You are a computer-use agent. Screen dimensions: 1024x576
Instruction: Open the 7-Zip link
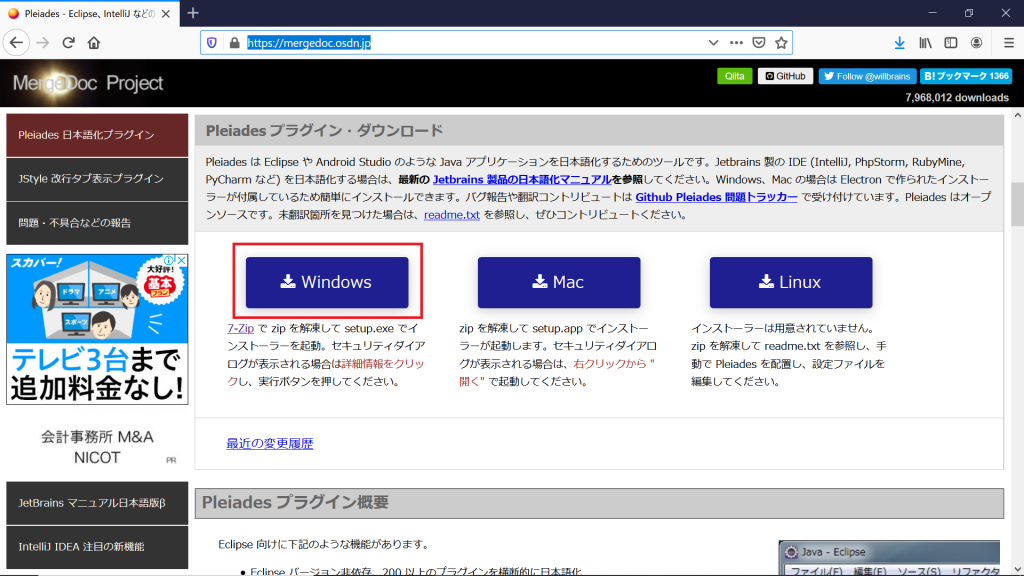(x=240, y=328)
